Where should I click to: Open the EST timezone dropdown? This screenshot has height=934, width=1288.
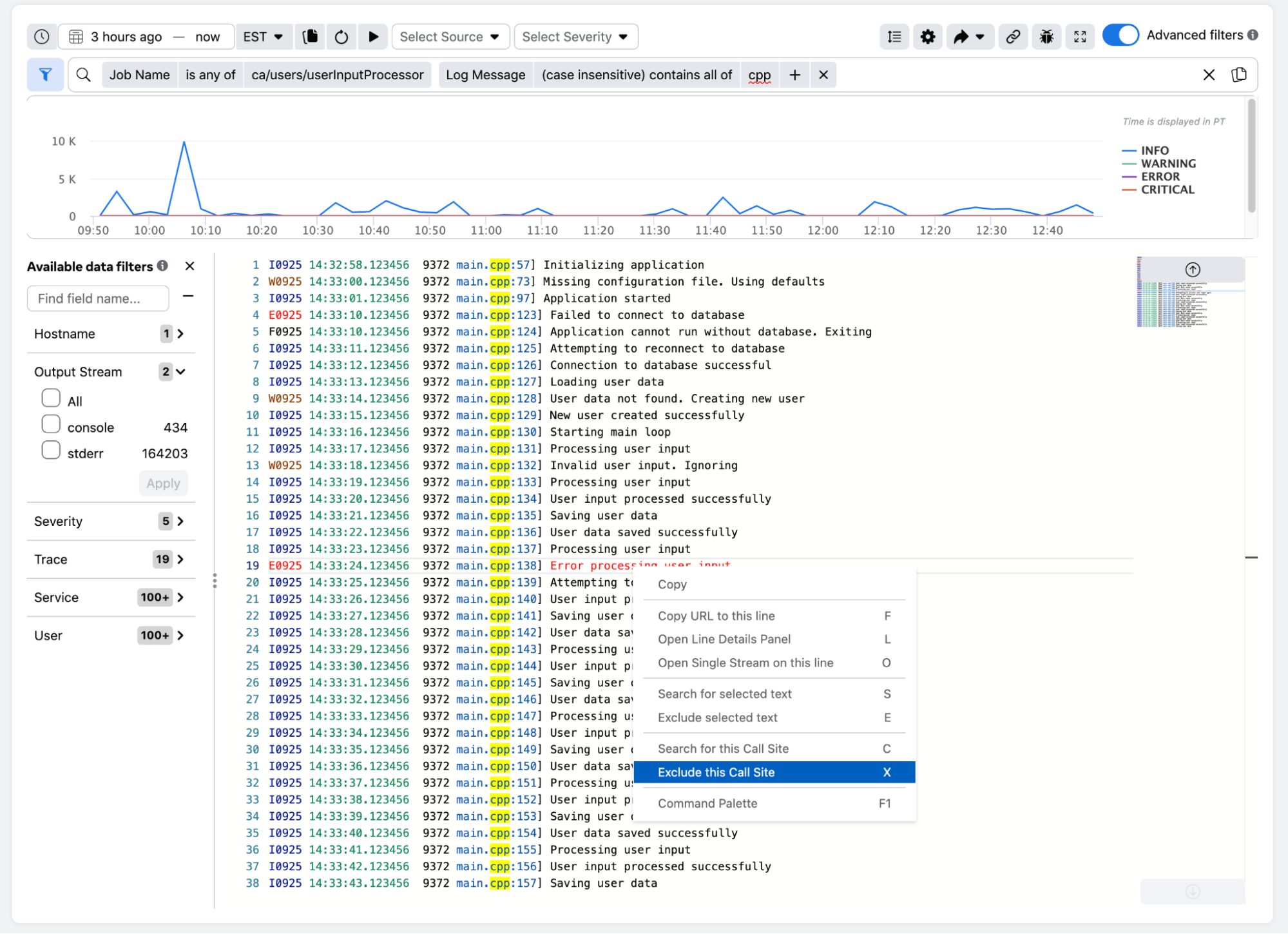coord(264,36)
